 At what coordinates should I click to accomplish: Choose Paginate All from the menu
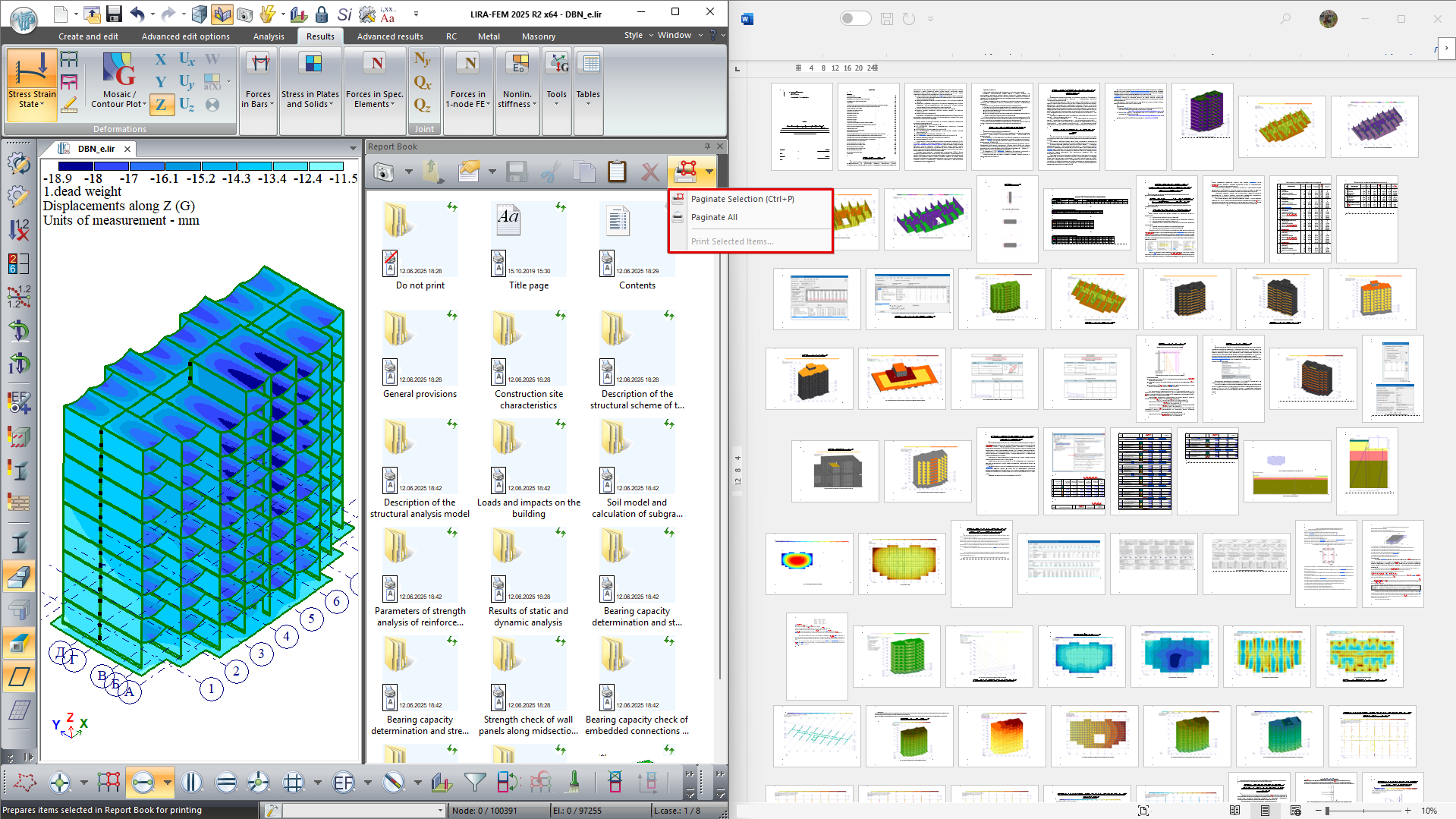(x=714, y=217)
